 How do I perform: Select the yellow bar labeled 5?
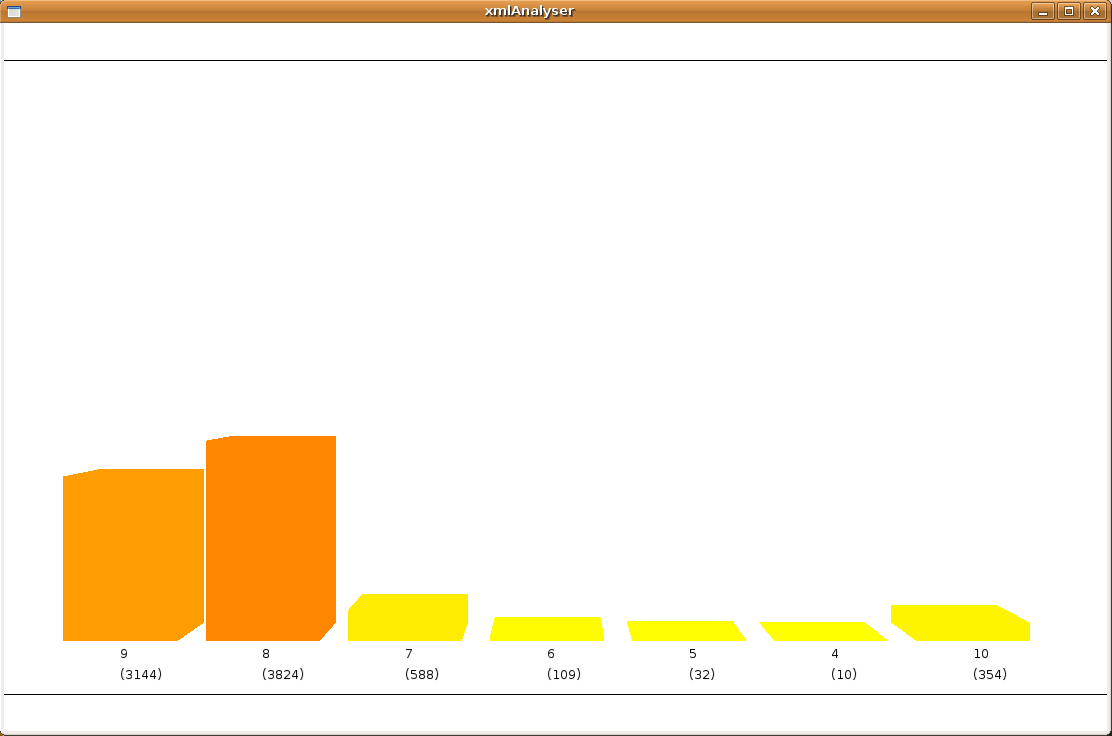coord(686,631)
